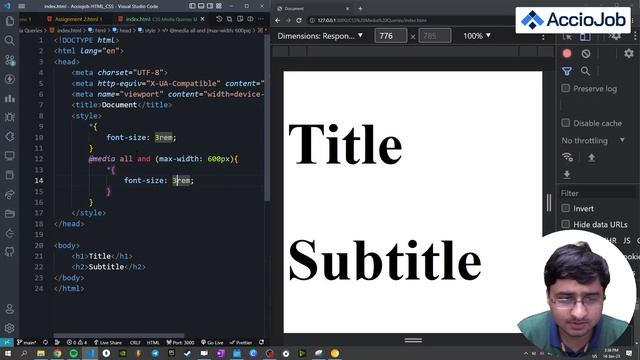Screen dimensions: 640x360
Task: Toggle the secondary sidebar layout icon
Action: [x=210, y=6]
